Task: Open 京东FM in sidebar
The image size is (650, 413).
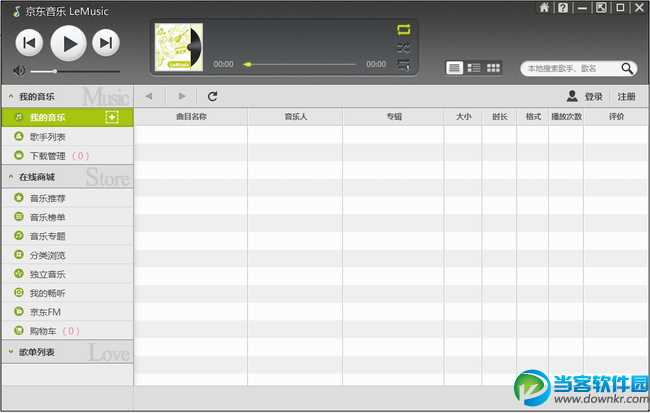Action: (68, 312)
